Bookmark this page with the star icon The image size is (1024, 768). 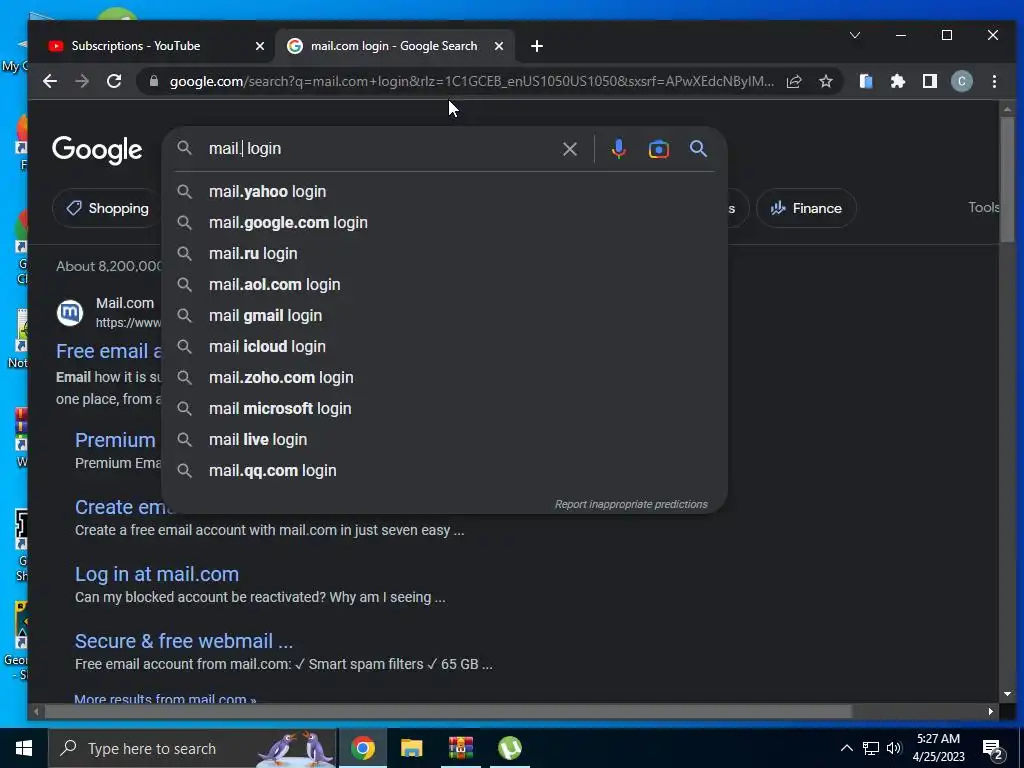tap(826, 82)
